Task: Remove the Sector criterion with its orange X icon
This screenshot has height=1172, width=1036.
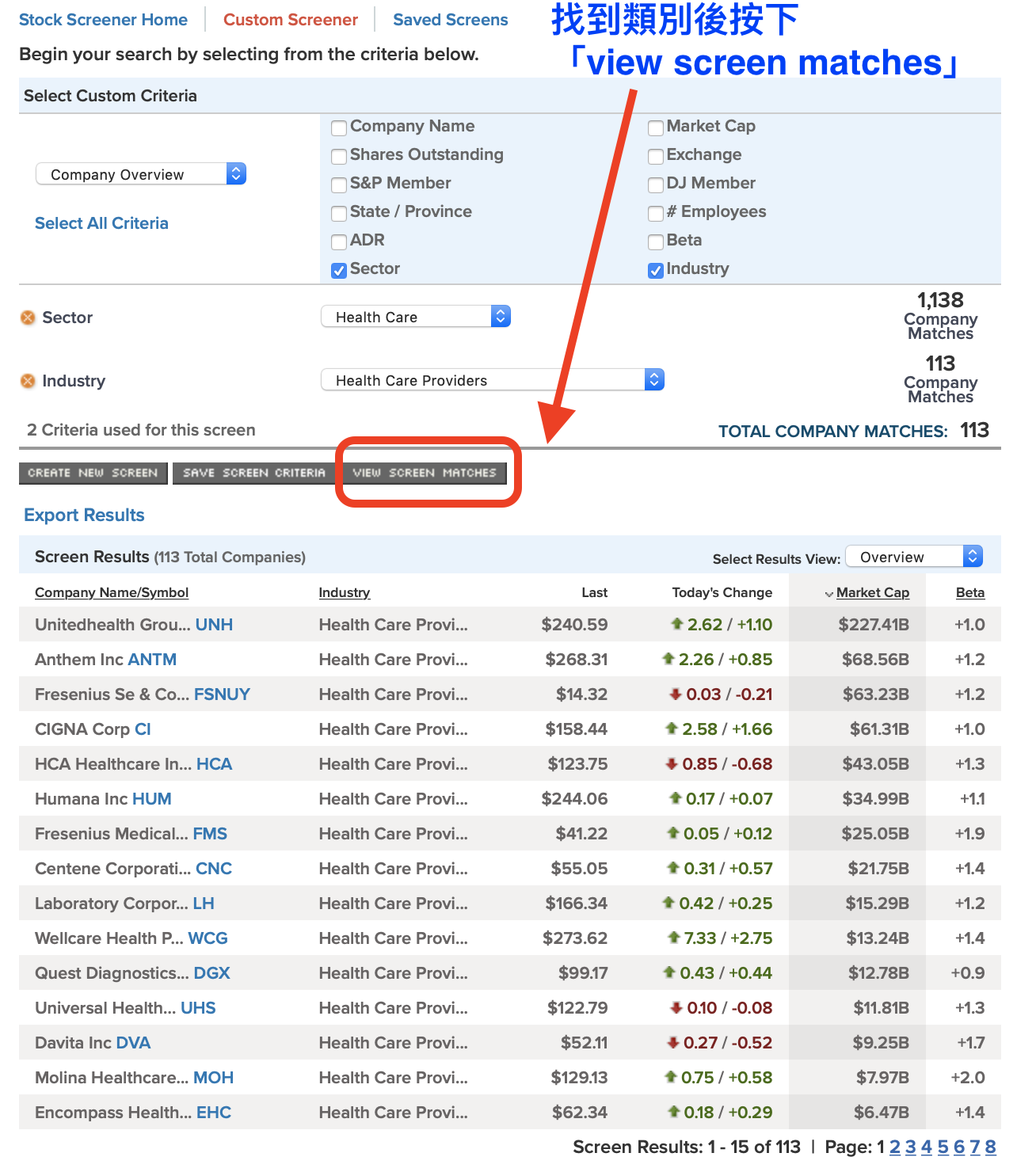Action: [28, 318]
